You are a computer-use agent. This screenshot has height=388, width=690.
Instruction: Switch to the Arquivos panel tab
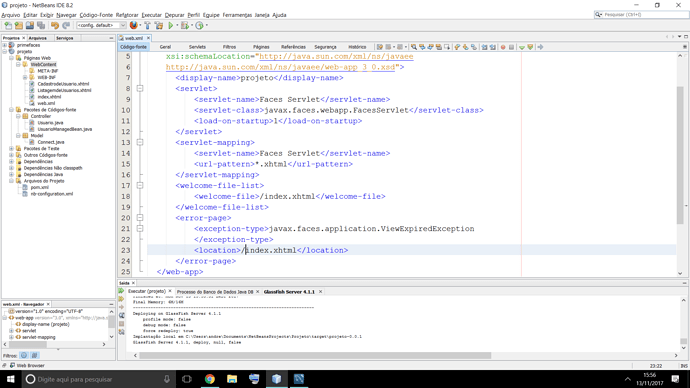(x=37, y=38)
